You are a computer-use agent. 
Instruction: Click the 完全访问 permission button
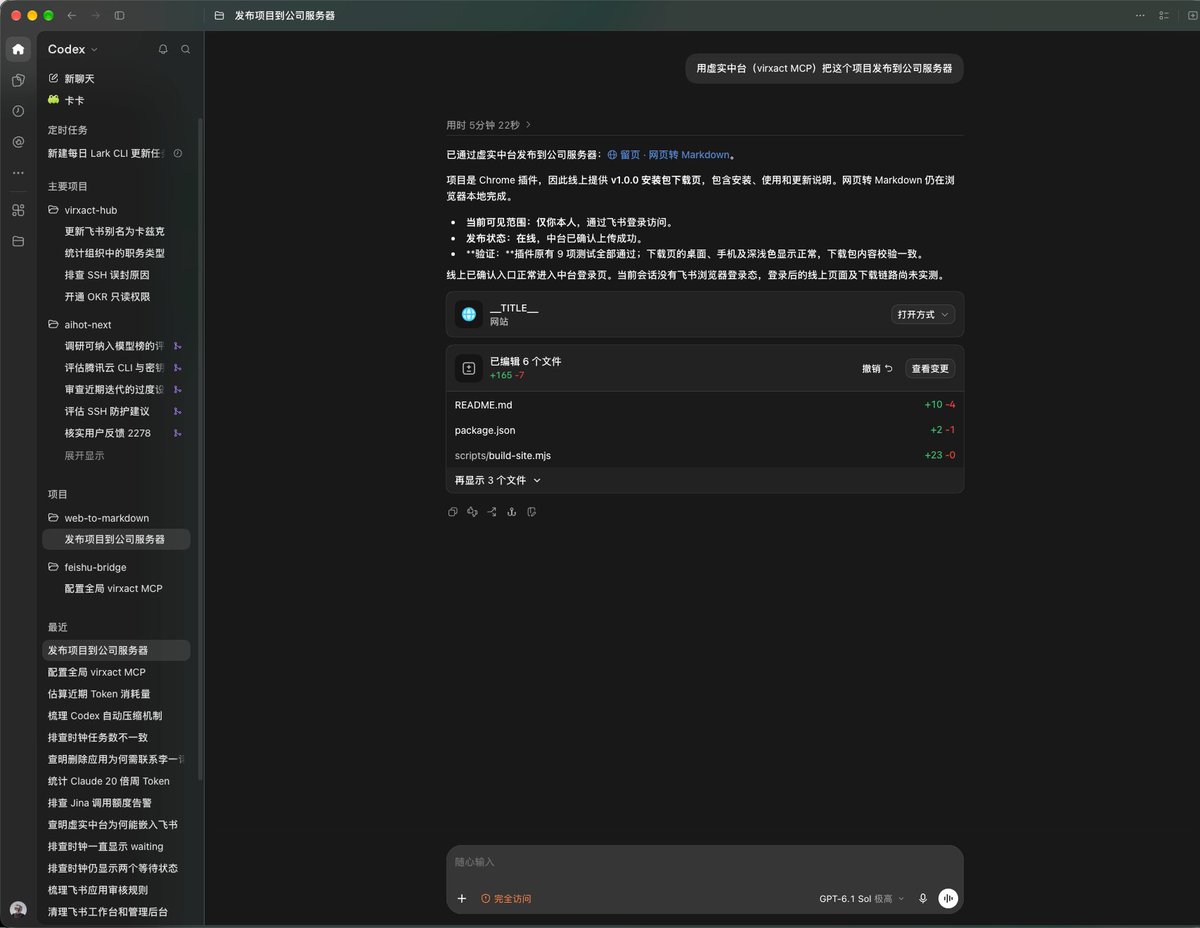coord(506,899)
